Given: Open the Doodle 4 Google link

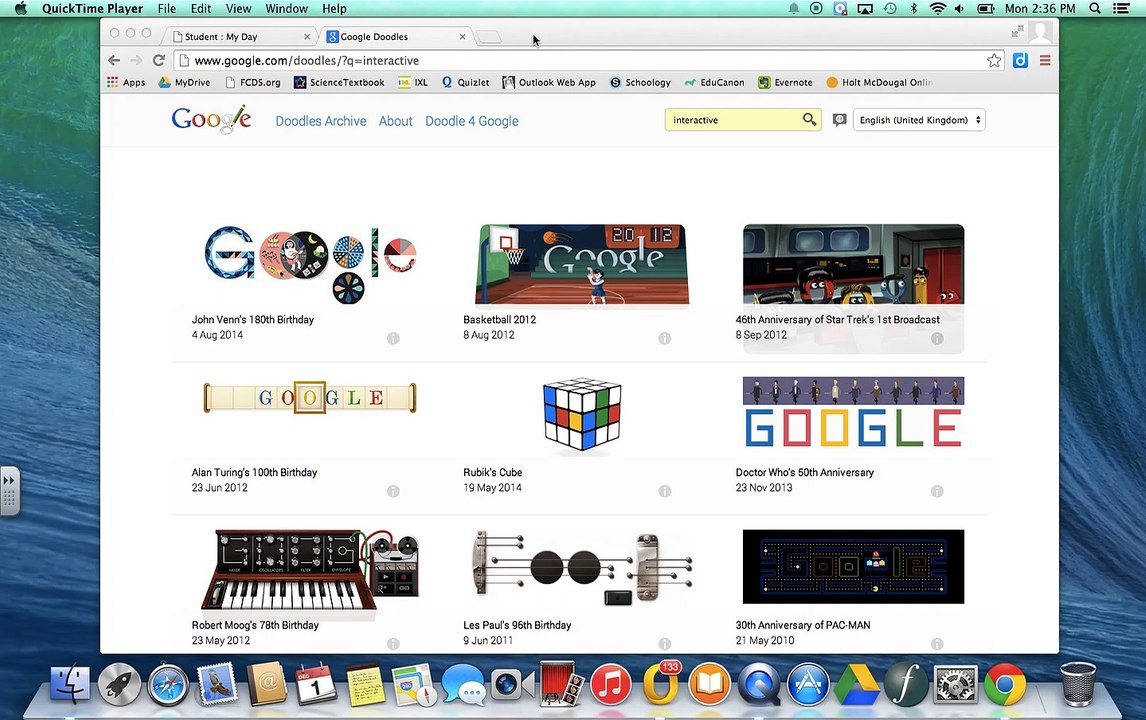Looking at the screenshot, I should (x=472, y=121).
